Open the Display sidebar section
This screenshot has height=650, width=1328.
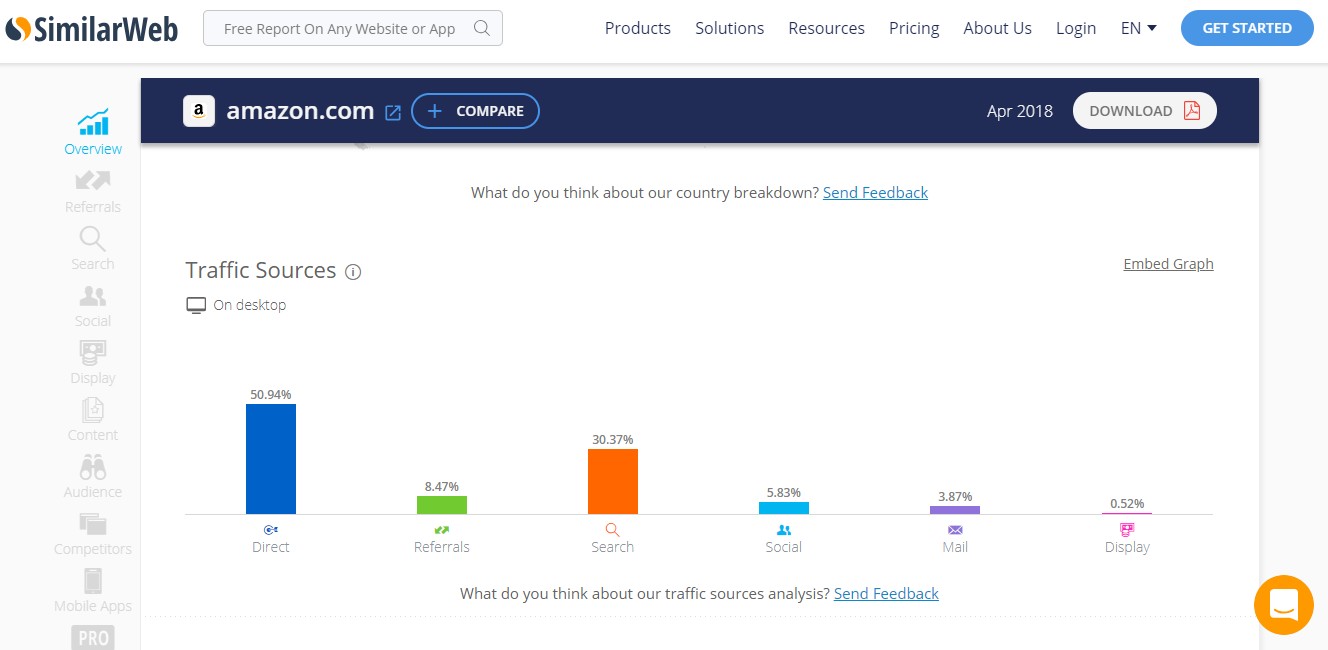pos(93,352)
